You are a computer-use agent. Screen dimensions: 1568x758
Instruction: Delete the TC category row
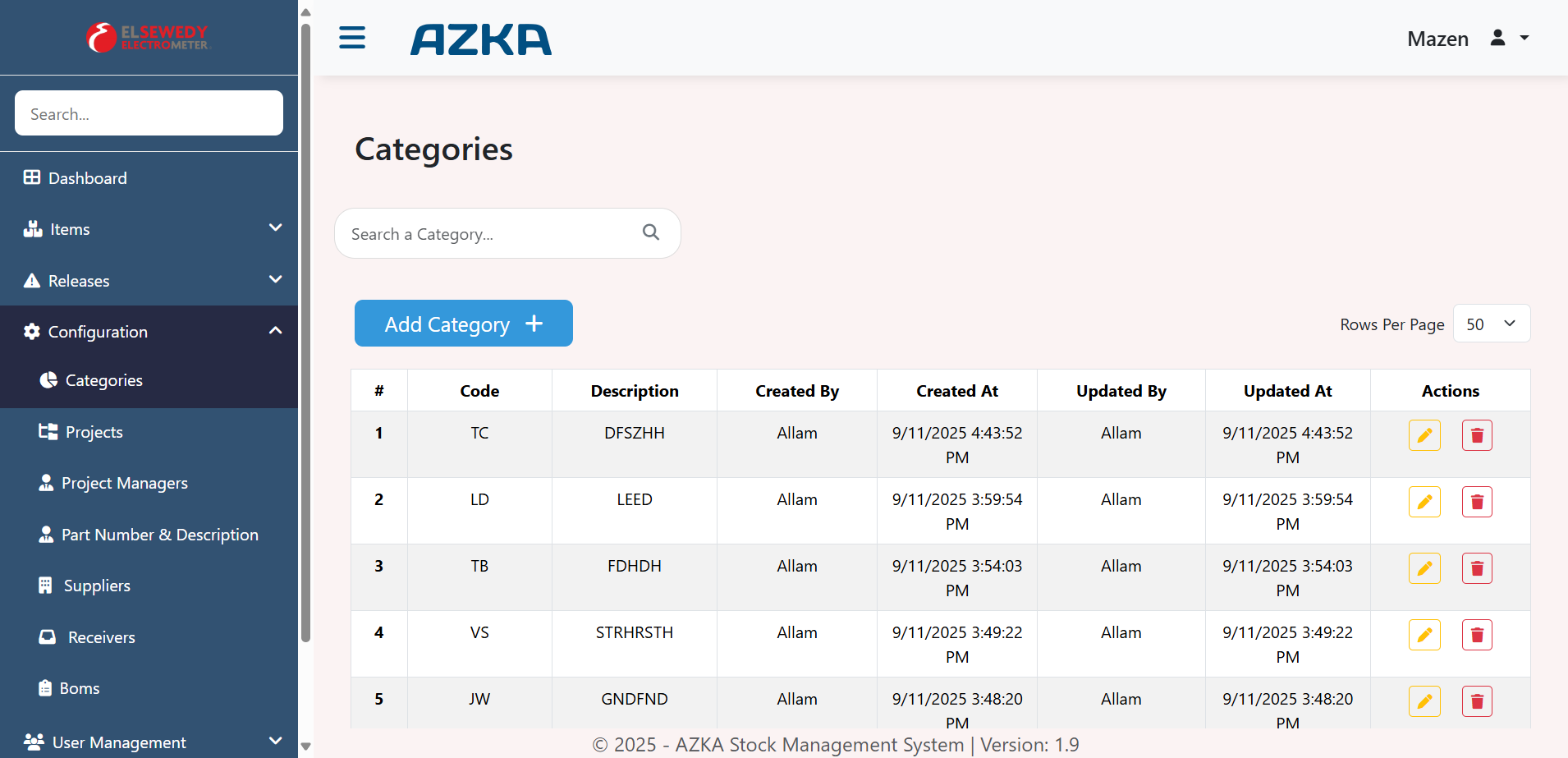(x=1476, y=435)
